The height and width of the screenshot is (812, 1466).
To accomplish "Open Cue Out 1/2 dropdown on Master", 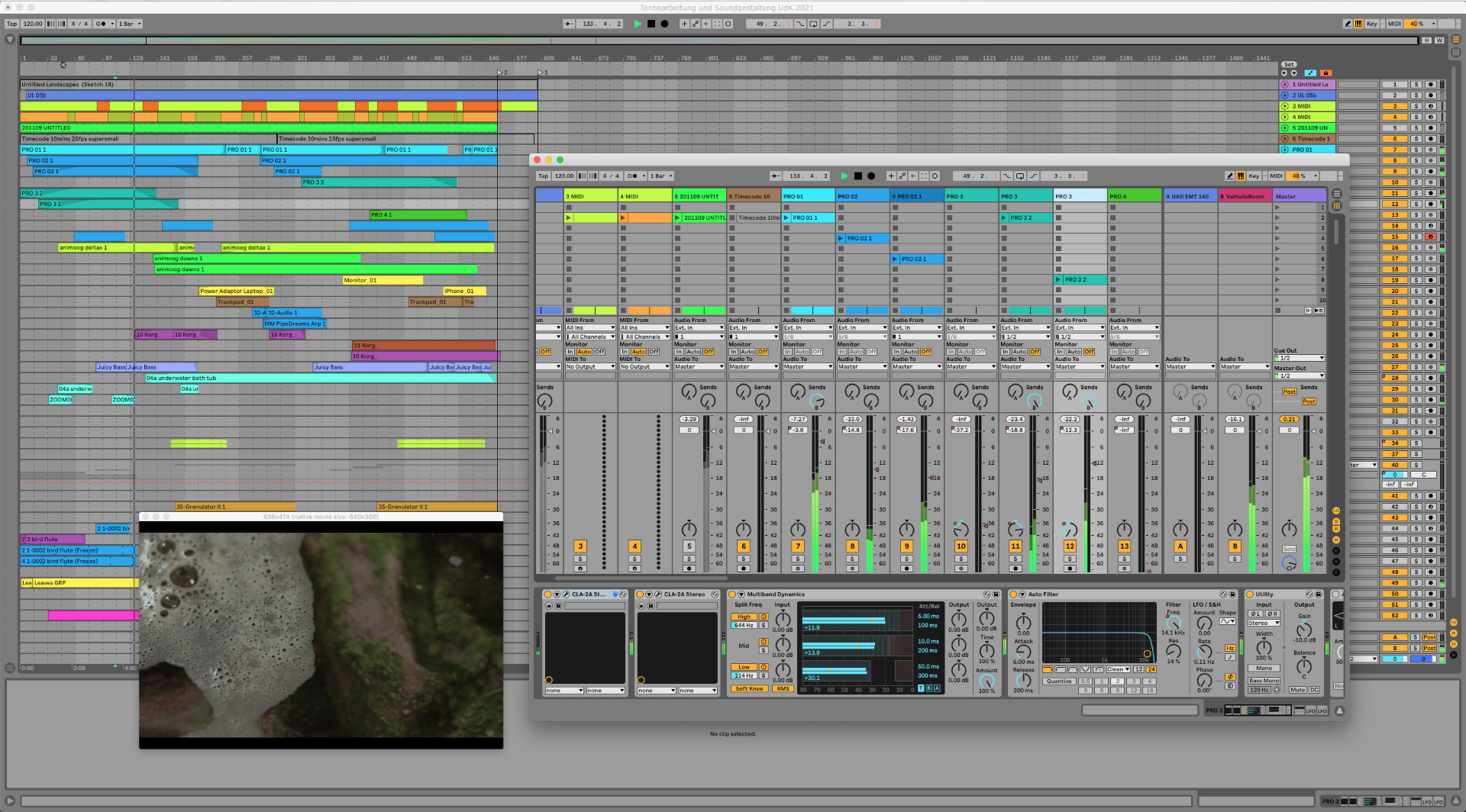I will [x=1299, y=358].
